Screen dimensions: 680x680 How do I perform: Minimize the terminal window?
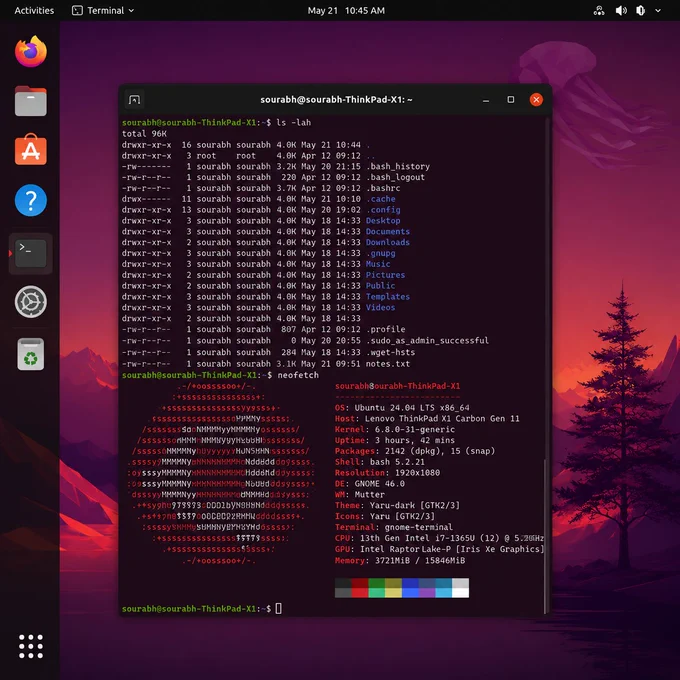click(x=486, y=100)
